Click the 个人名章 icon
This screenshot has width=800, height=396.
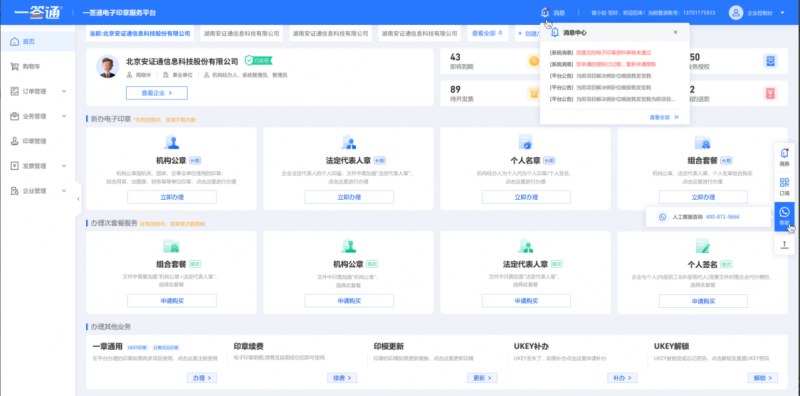526,142
